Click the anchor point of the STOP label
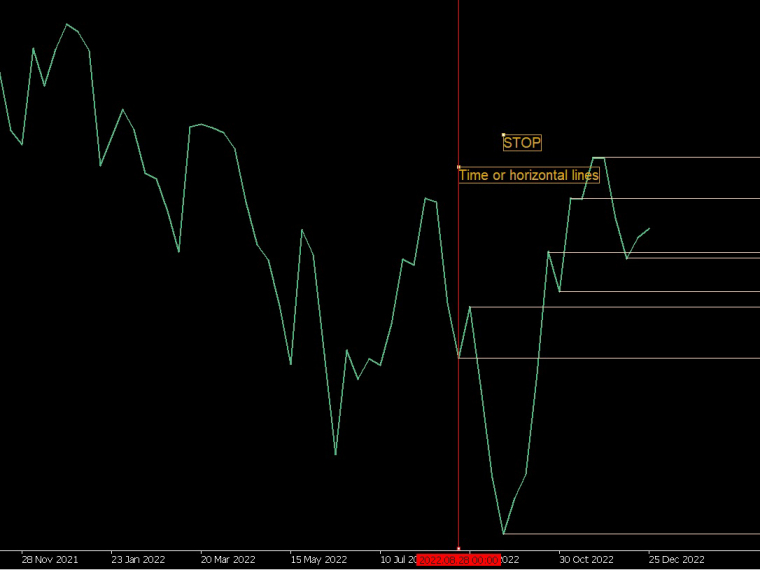This screenshot has width=760, height=570. (504, 135)
